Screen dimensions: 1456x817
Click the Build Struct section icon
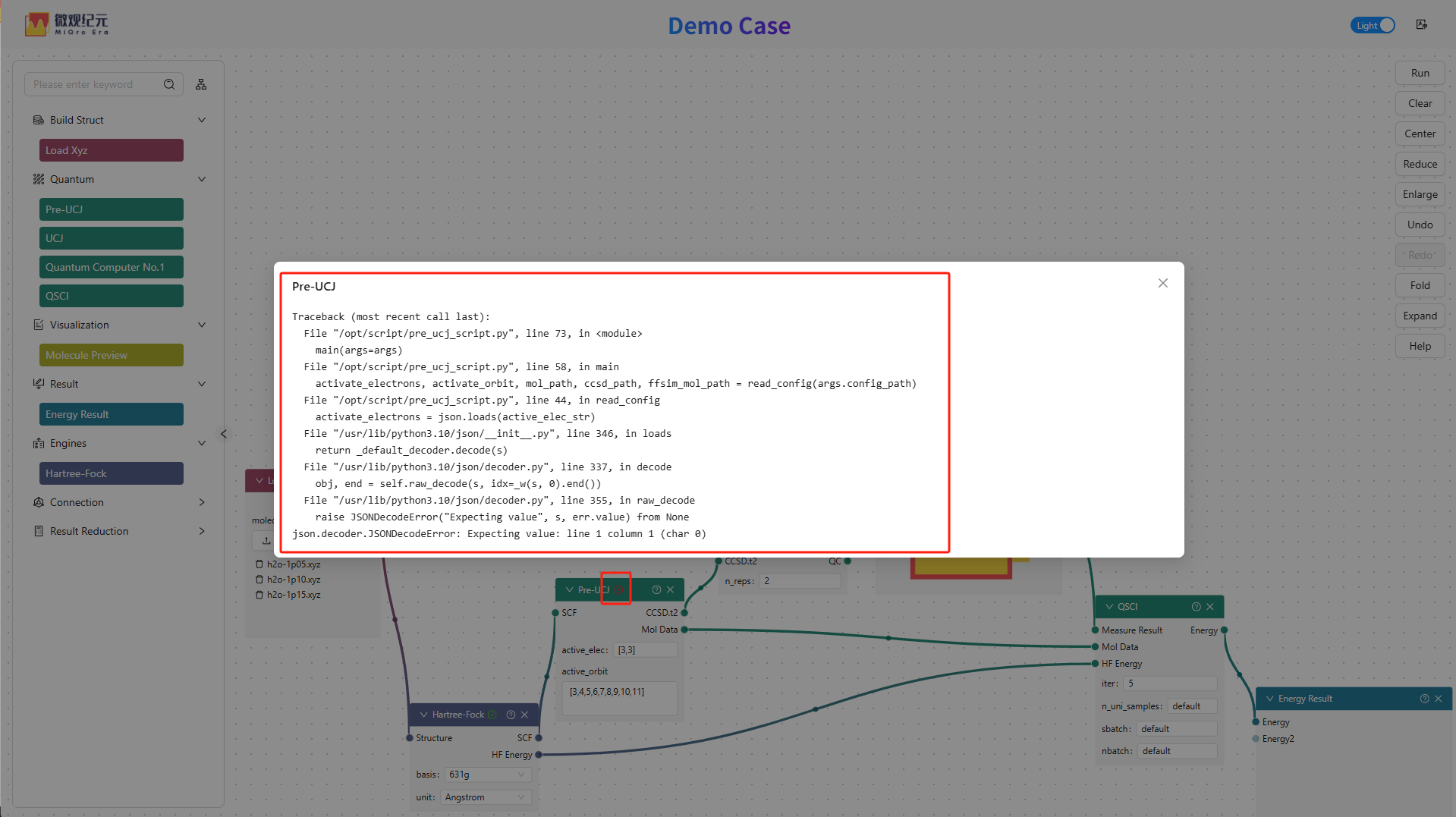tap(39, 120)
